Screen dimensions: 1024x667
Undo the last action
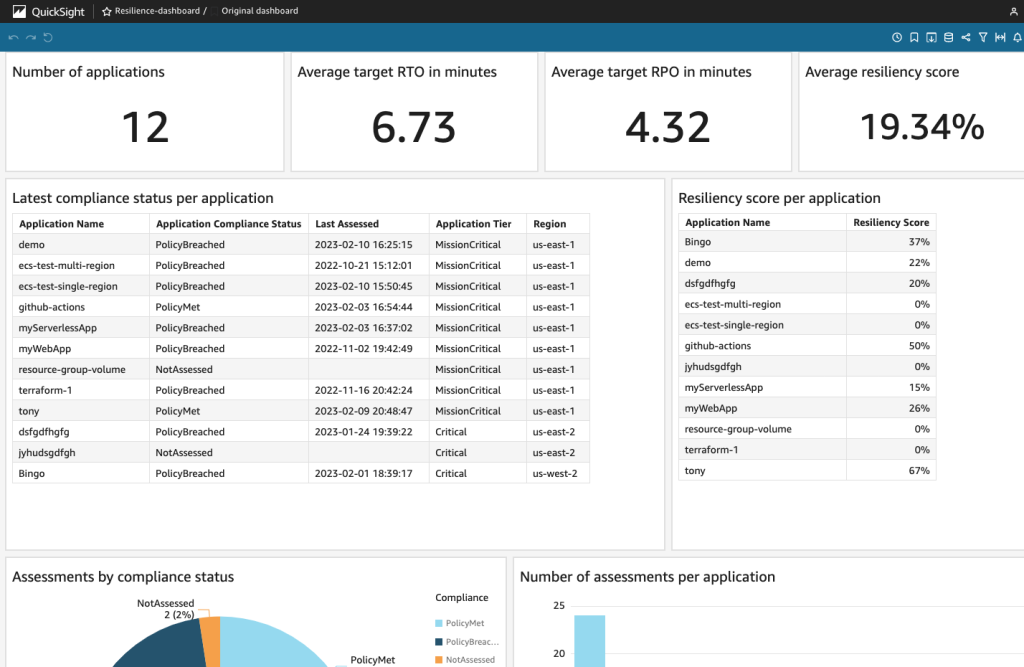pyautogui.click(x=13, y=37)
